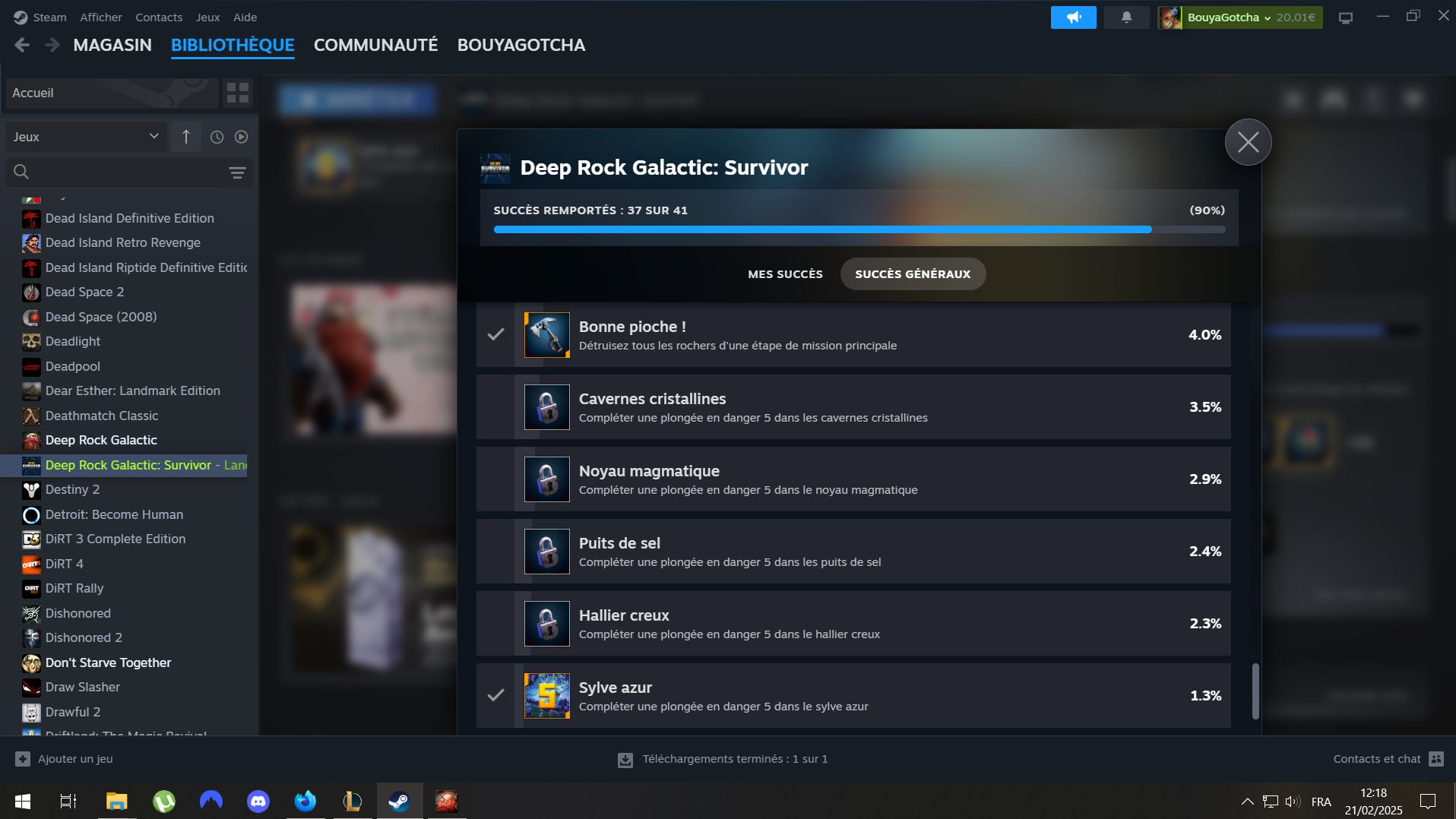Select DiRT Rally in the game list

click(74, 589)
